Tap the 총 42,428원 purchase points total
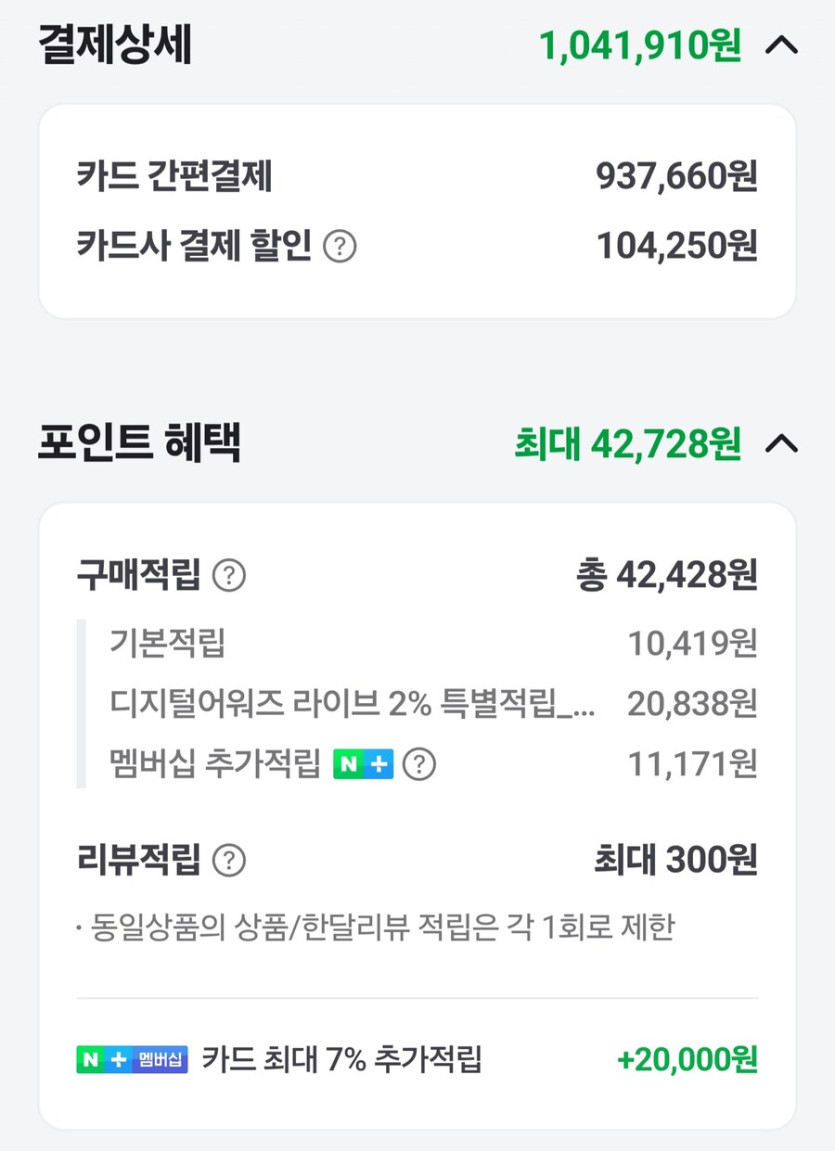 tap(666, 575)
